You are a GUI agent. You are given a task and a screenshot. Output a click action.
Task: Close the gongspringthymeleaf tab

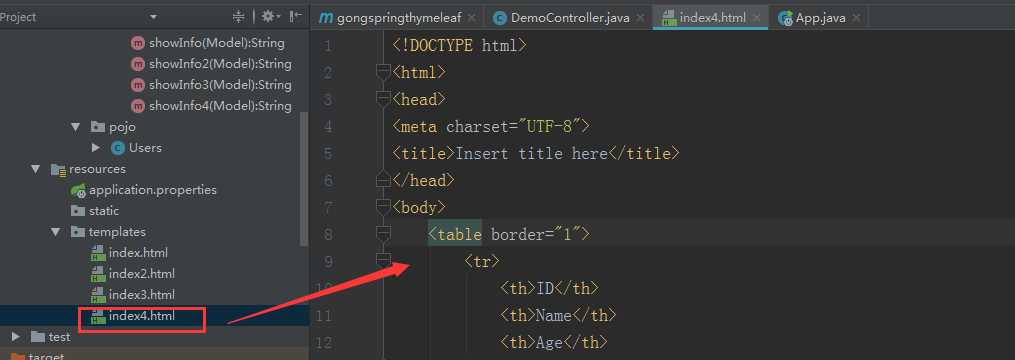click(471, 18)
